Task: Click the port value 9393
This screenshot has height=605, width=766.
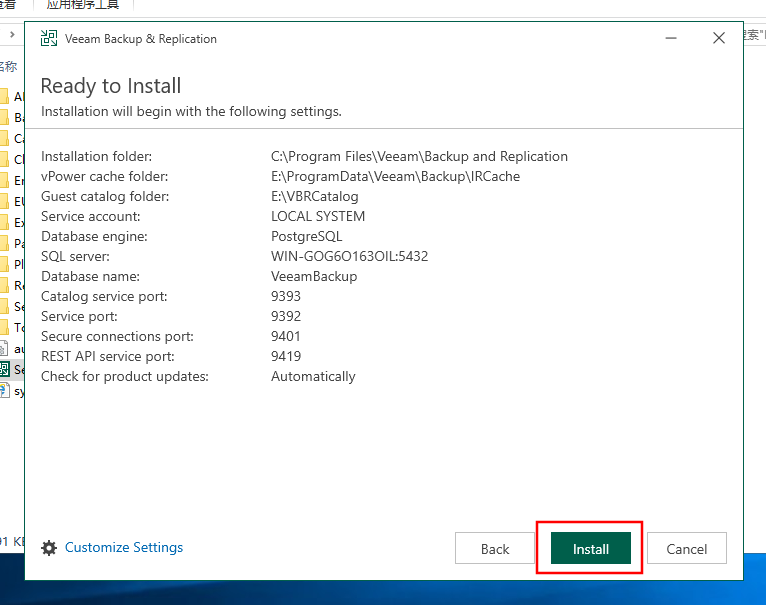Action: click(x=286, y=297)
